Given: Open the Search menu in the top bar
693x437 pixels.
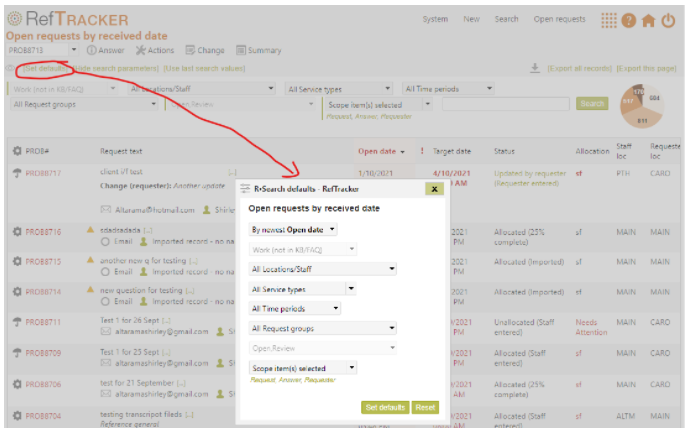Looking at the screenshot, I should (x=506, y=19).
